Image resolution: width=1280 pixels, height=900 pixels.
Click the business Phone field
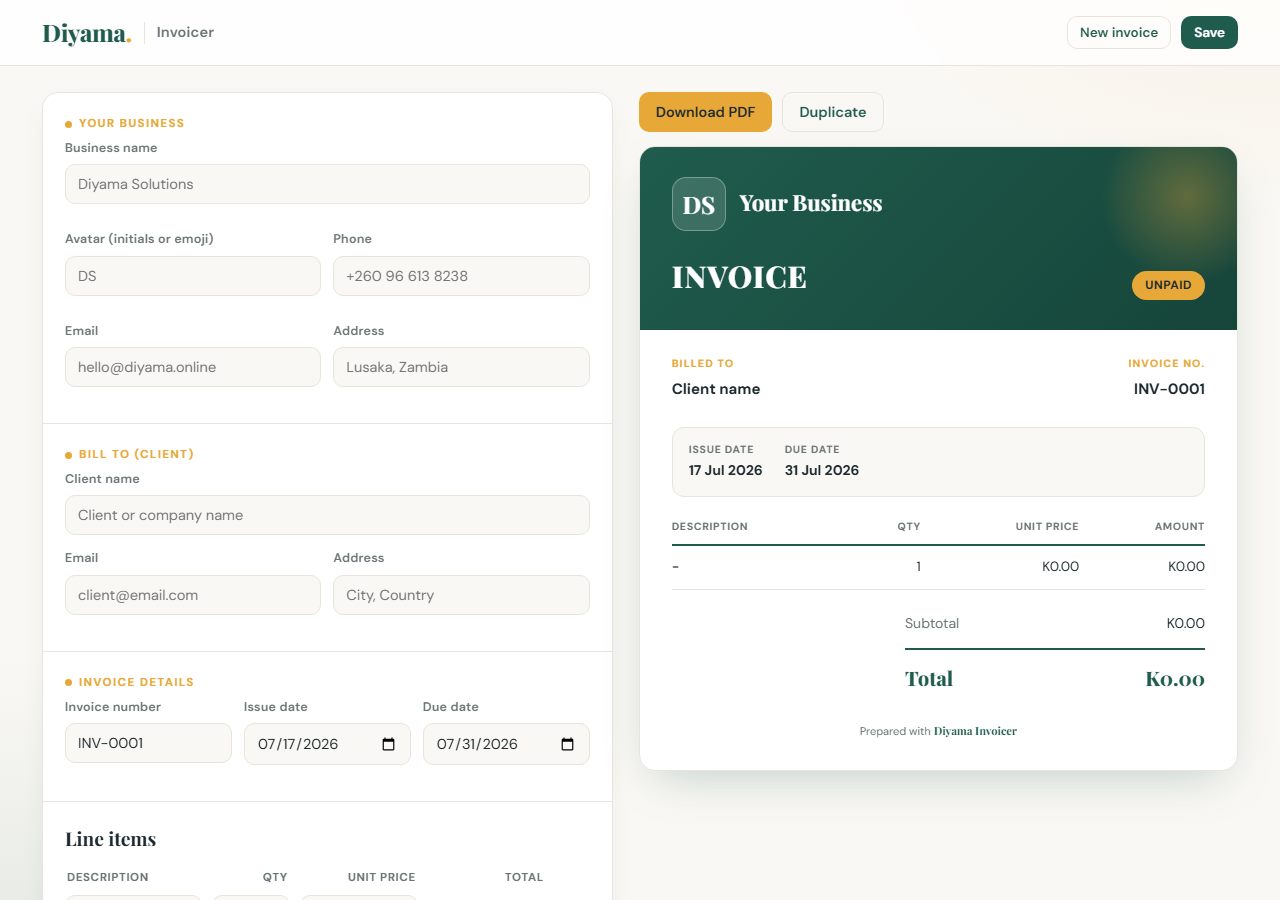(461, 276)
